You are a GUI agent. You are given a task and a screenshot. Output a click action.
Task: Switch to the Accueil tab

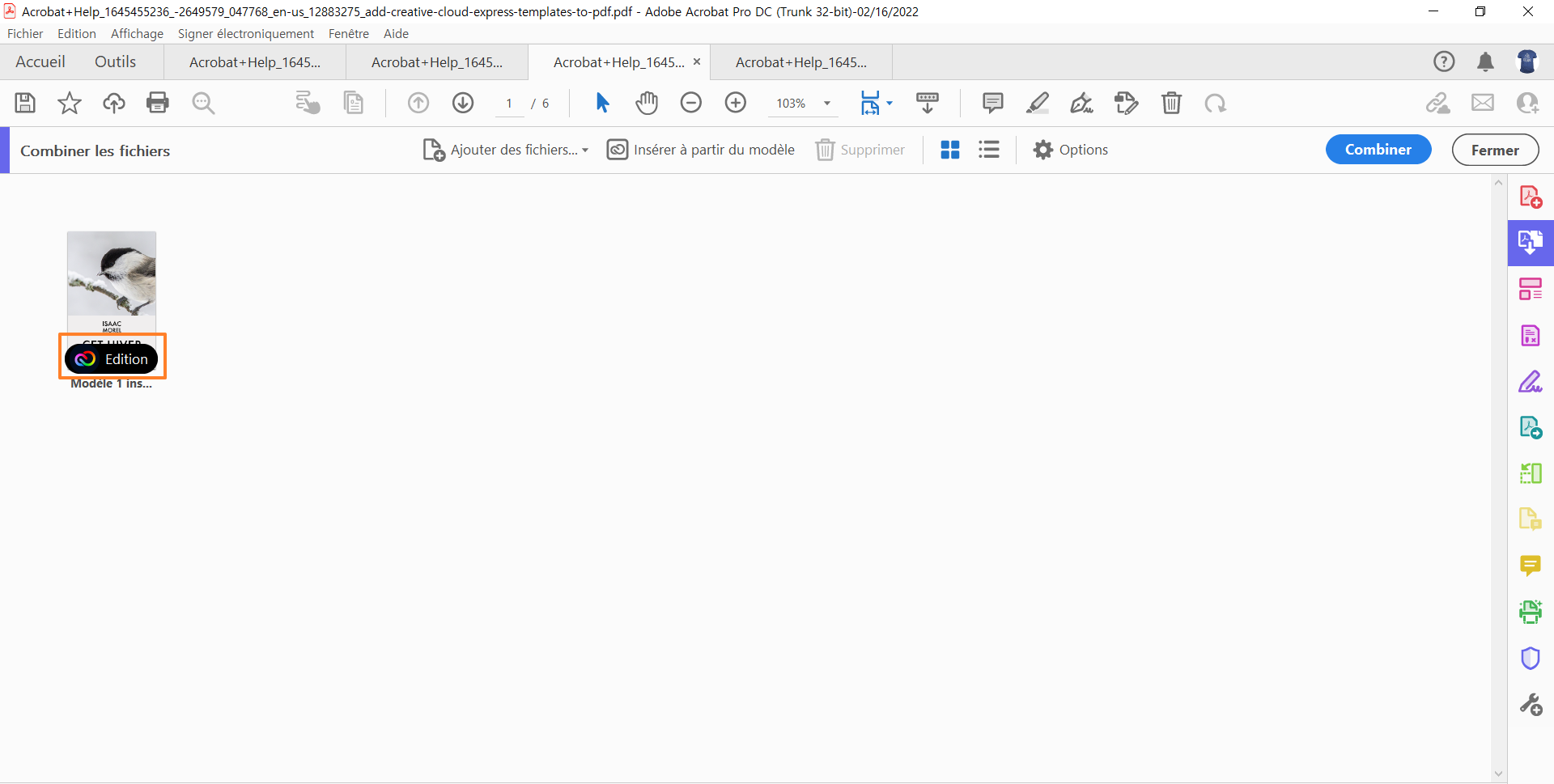click(x=40, y=61)
